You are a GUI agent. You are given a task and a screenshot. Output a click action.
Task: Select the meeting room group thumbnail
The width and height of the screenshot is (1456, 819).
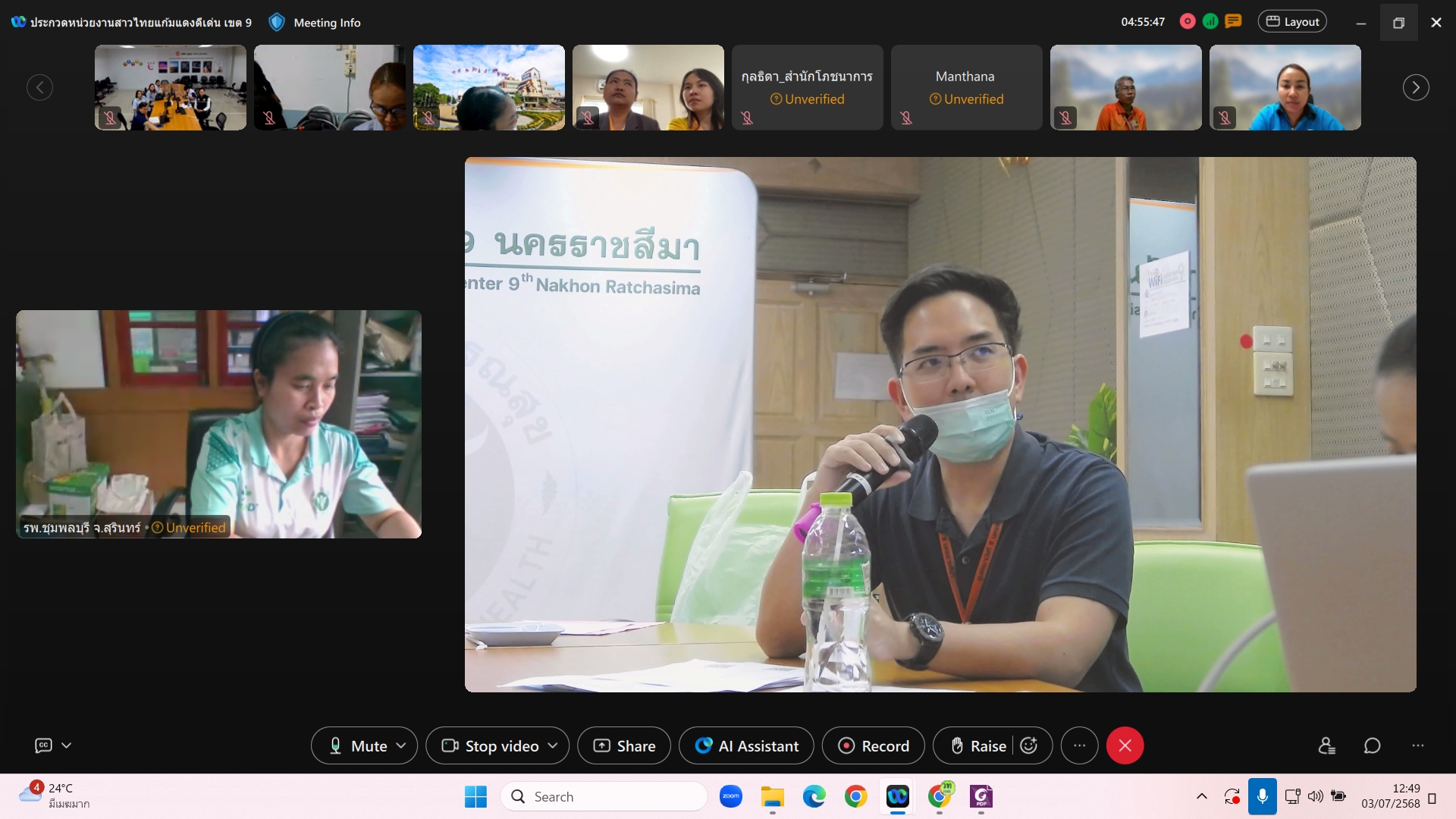pyautogui.click(x=171, y=87)
